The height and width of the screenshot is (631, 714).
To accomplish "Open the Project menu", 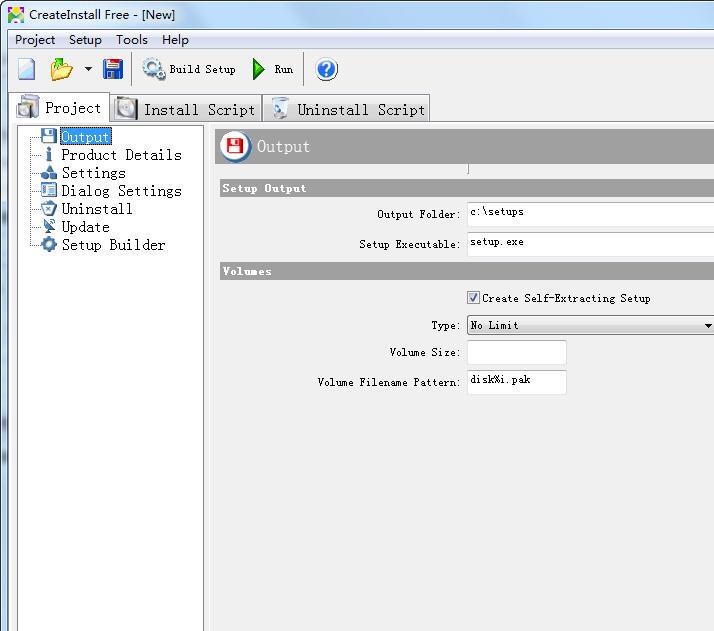I will 35,40.
